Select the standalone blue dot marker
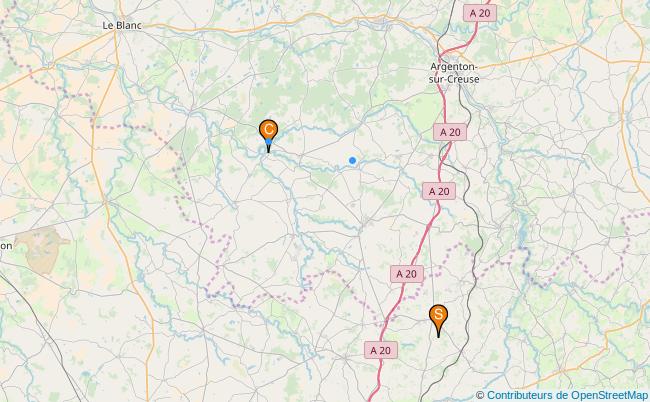The image size is (650, 402). pyautogui.click(x=352, y=160)
